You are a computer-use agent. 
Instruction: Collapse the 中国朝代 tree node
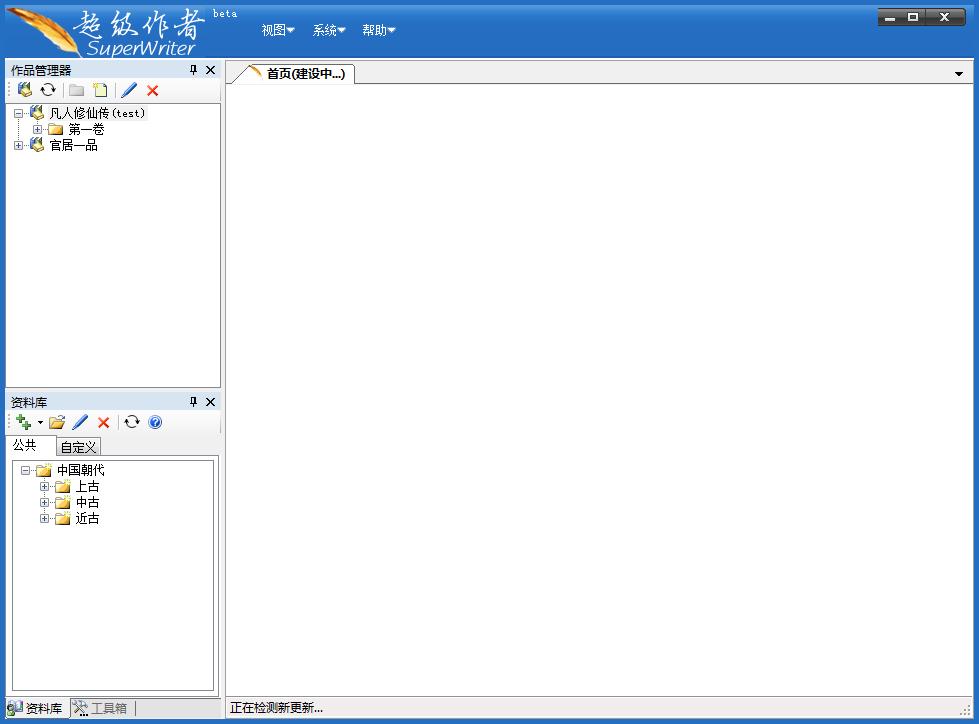click(26, 470)
